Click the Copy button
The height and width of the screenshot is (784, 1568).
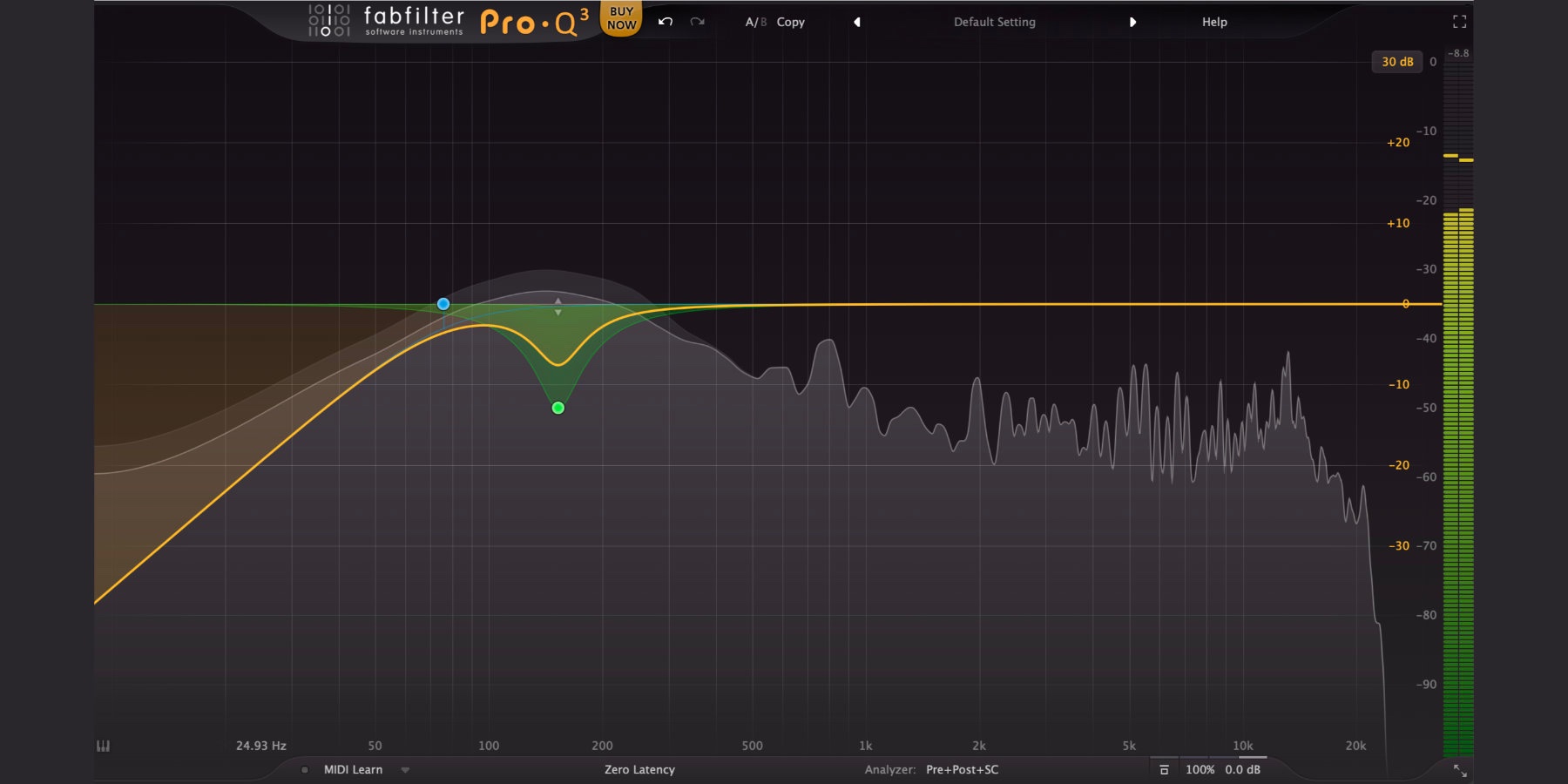point(791,22)
